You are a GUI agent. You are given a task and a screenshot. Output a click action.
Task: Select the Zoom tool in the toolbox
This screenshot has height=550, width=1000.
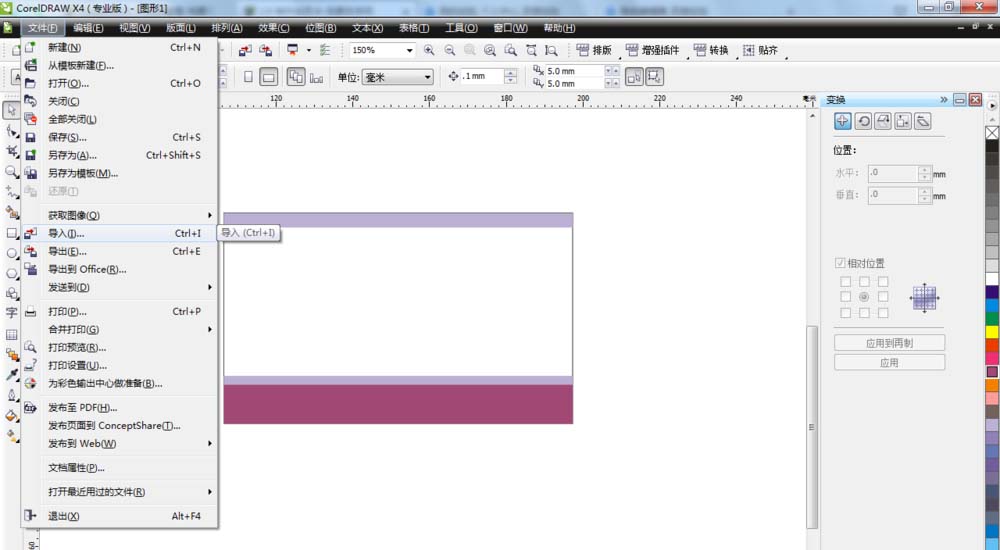click(x=11, y=172)
